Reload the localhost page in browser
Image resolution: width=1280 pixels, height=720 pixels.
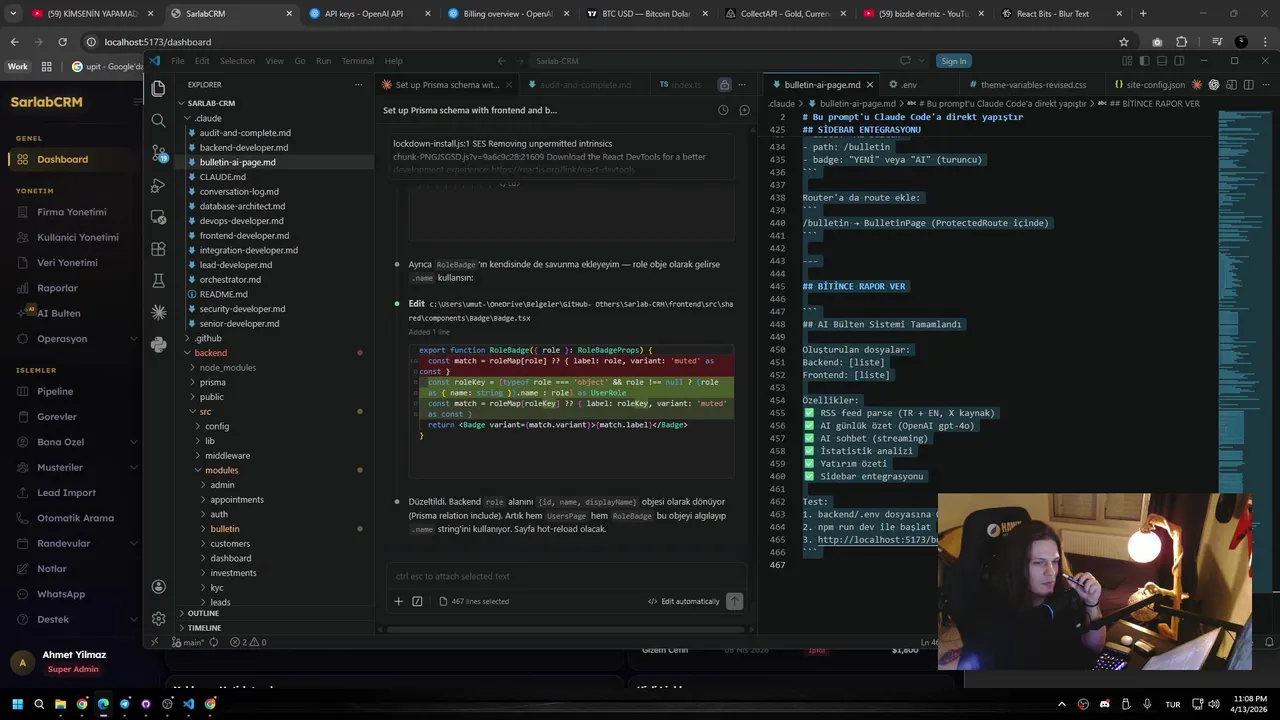pyautogui.click(x=62, y=42)
